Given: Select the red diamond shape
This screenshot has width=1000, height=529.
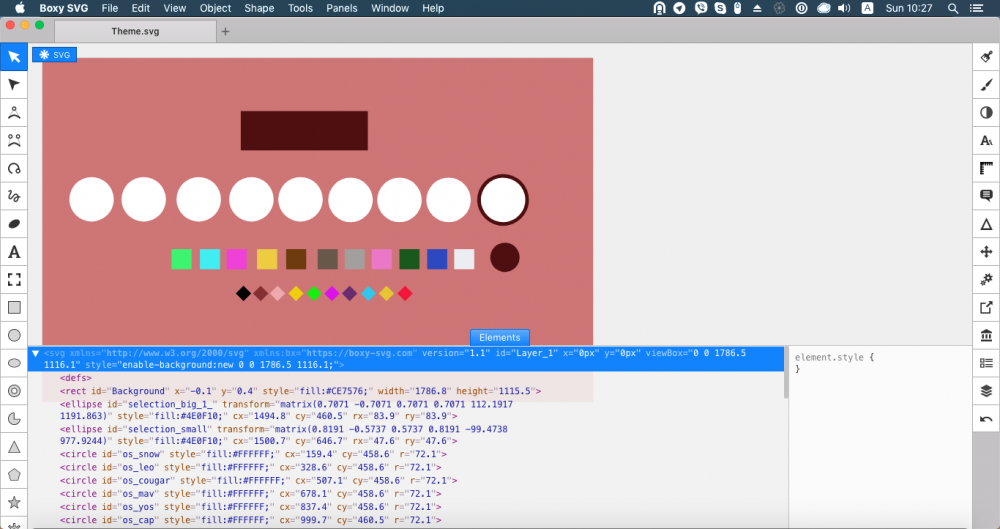Looking at the screenshot, I should (405, 294).
